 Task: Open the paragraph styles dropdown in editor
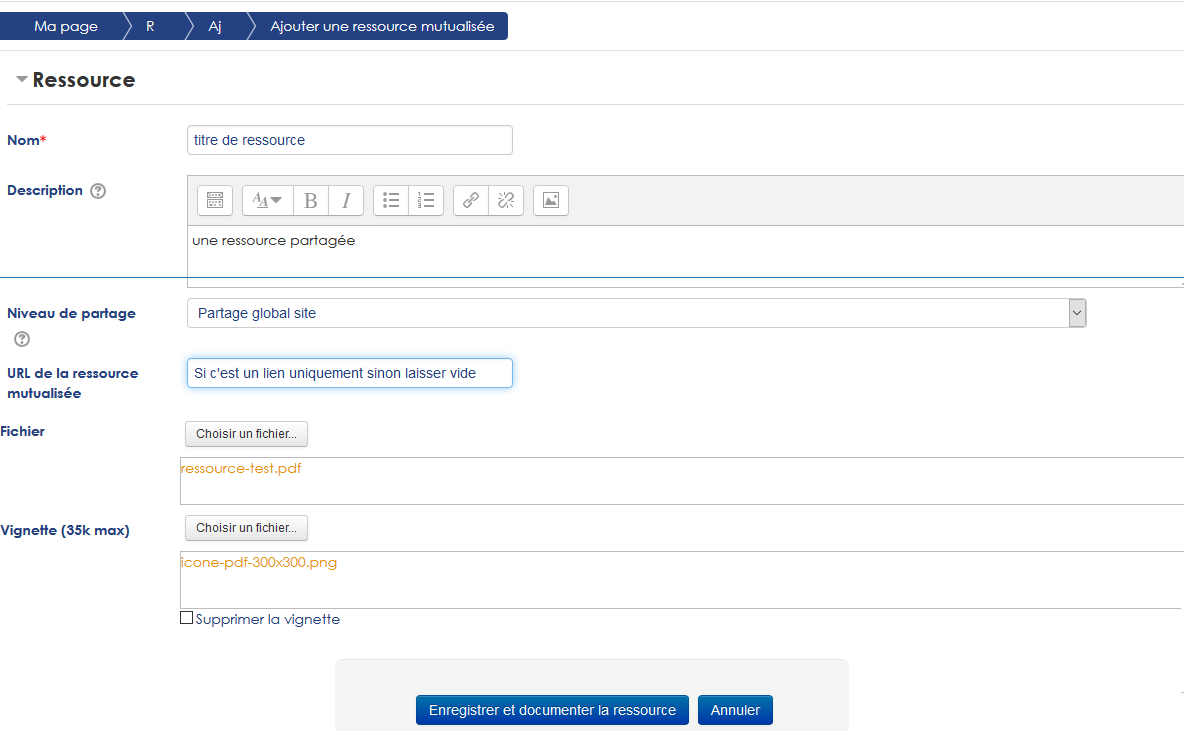[267, 200]
